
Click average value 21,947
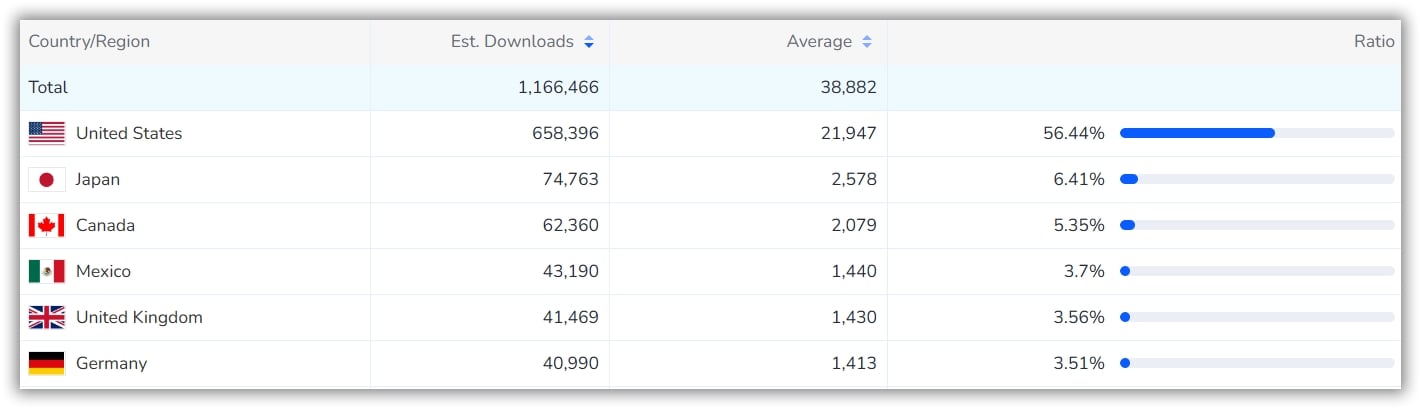(849, 133)
